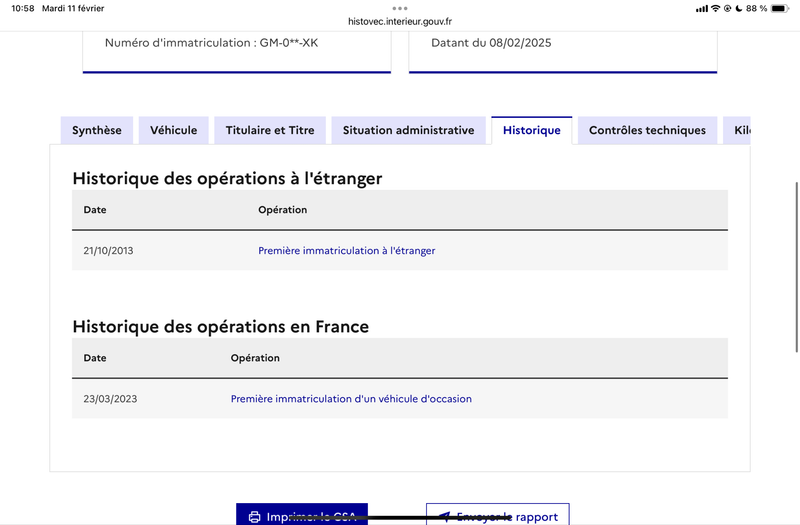Open the Synthèse tab
The image size is (800, 525).
97,131
